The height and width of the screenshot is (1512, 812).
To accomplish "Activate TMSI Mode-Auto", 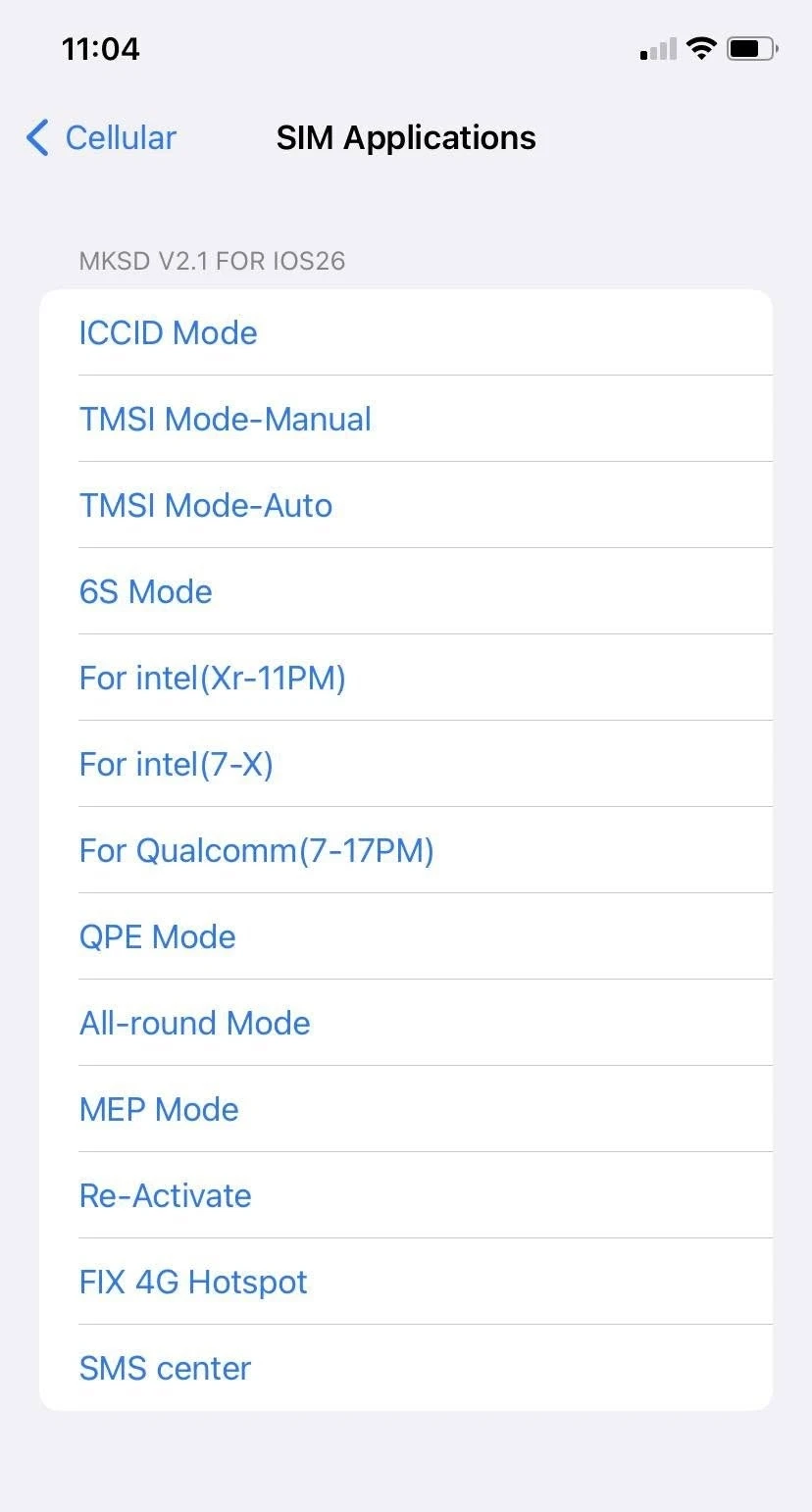I will pyautogui.click(x=206, y=505).
